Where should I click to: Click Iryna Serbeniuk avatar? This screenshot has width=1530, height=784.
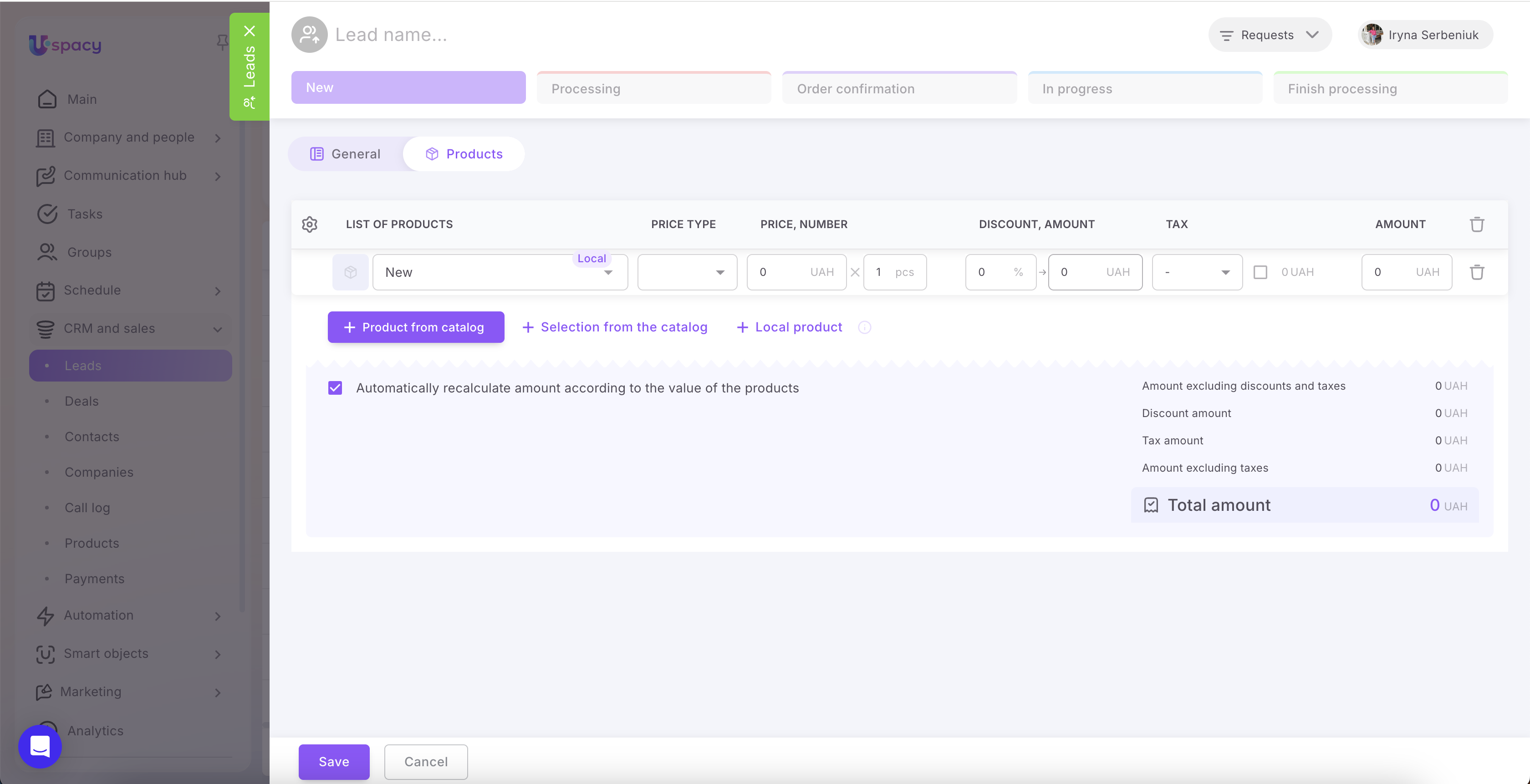coord(1372,35)
